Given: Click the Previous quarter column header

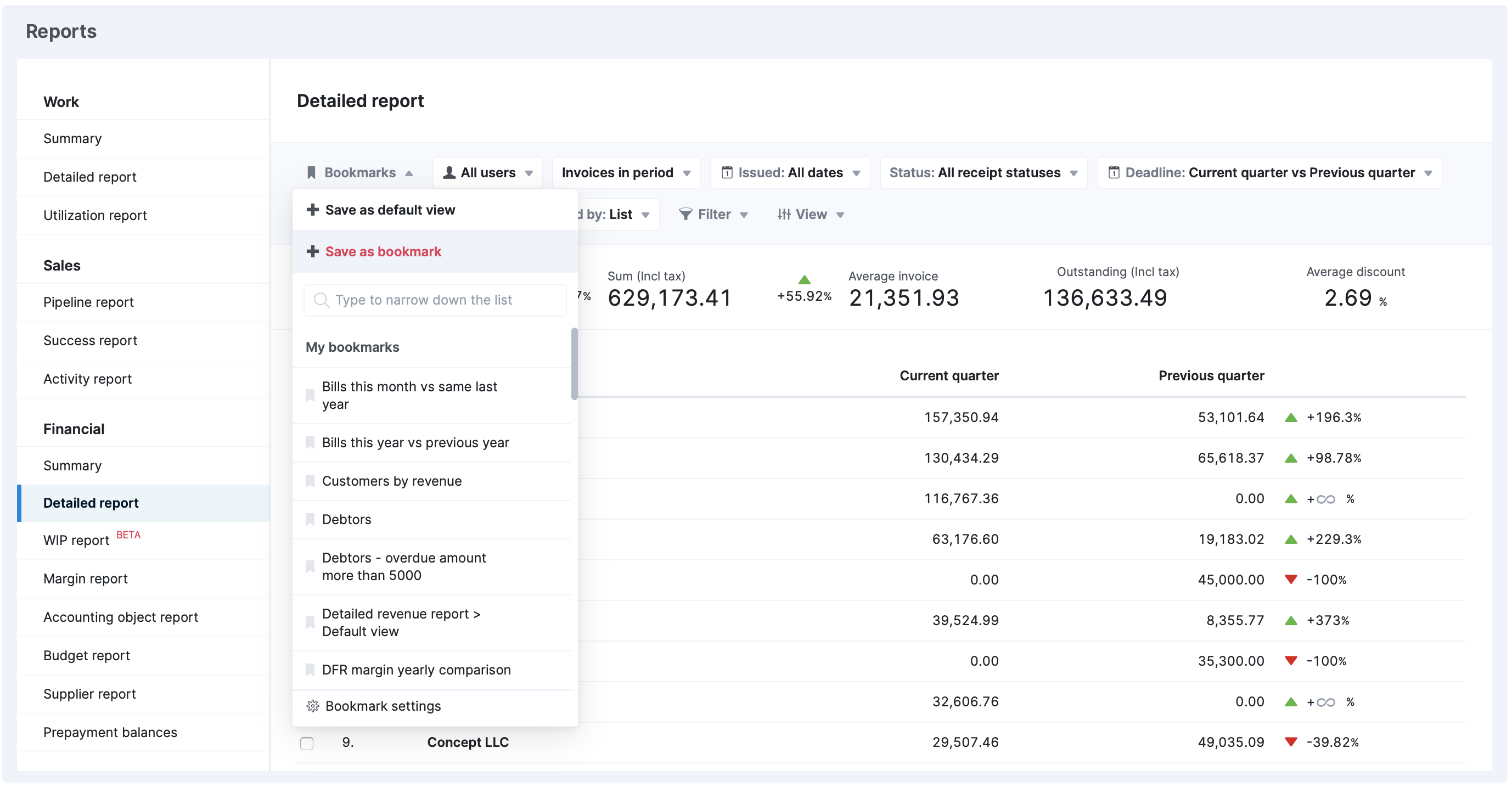Looking at the screenshot, I should pos(1211,375).
